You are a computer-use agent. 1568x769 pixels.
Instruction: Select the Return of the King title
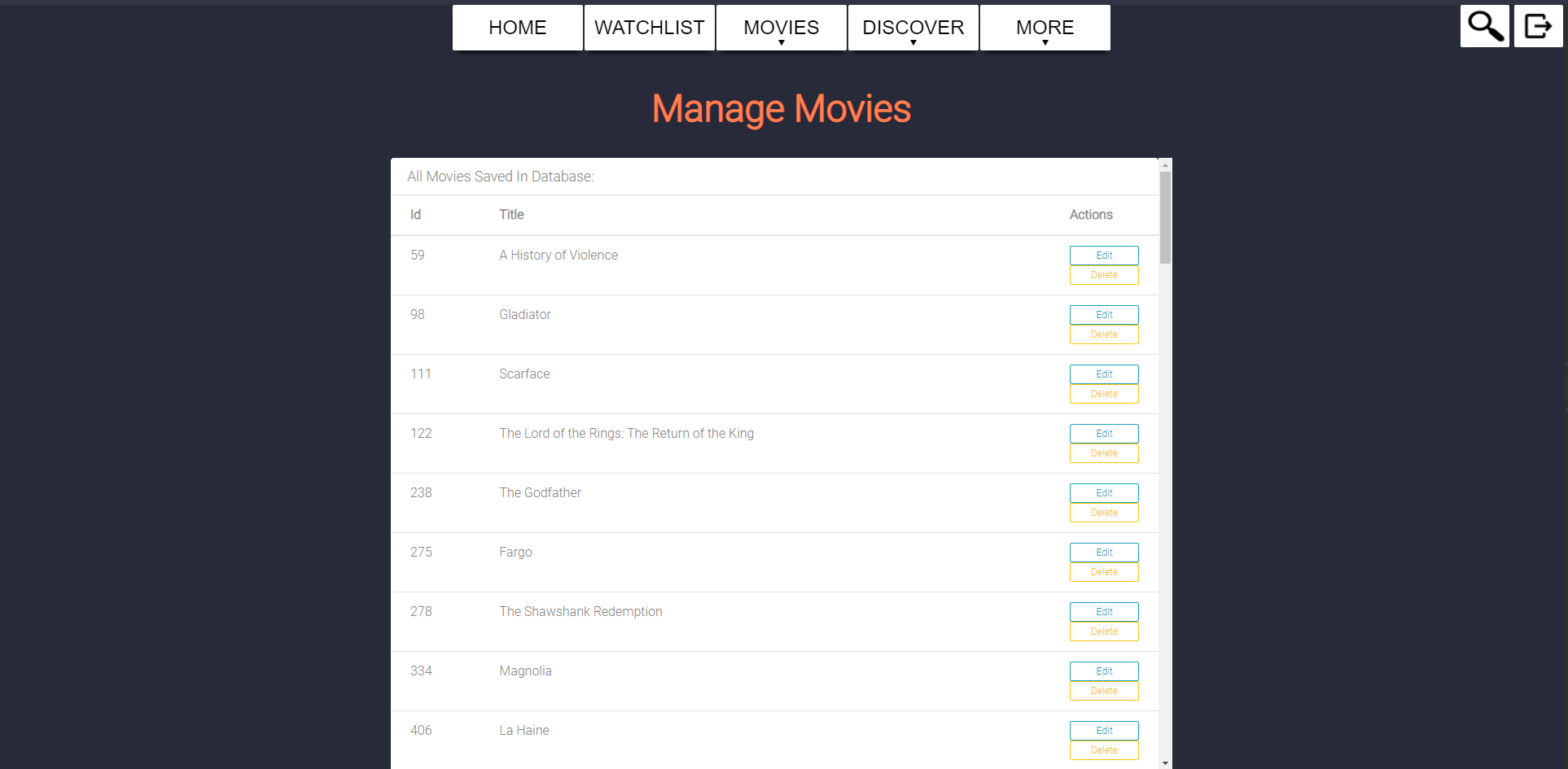click(626, 434)
